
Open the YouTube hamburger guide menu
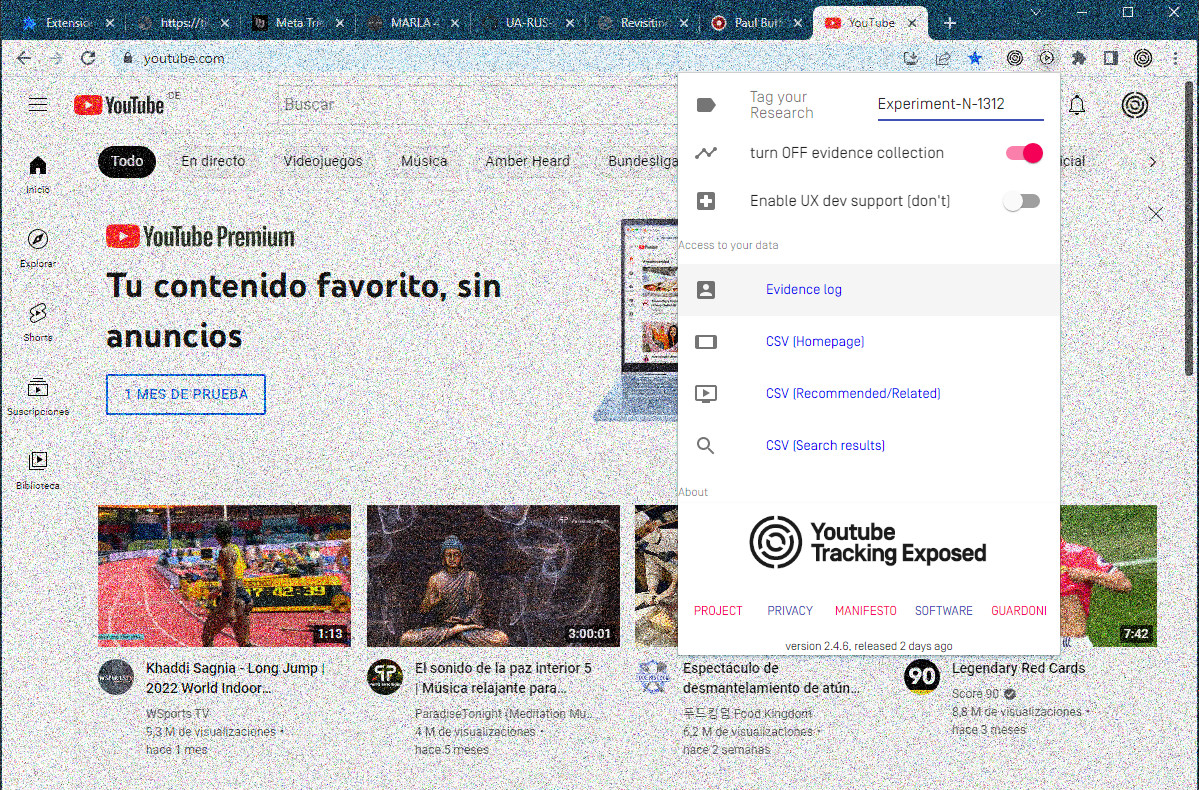37,105
